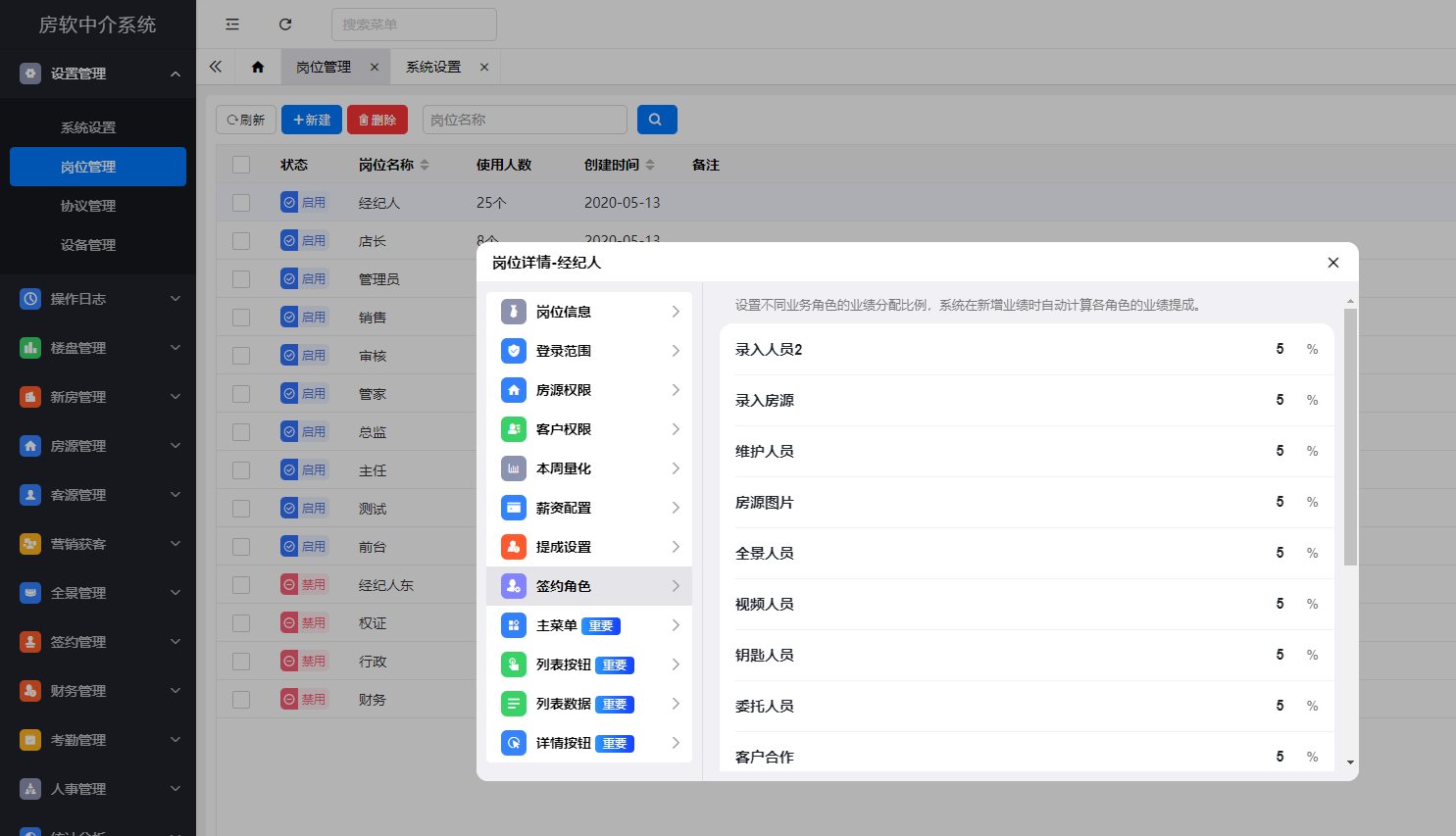This screenshot has width=1456, height=836.
Task: Toggle the select-all checkbox in table header
Action: [x=241, y=165]
